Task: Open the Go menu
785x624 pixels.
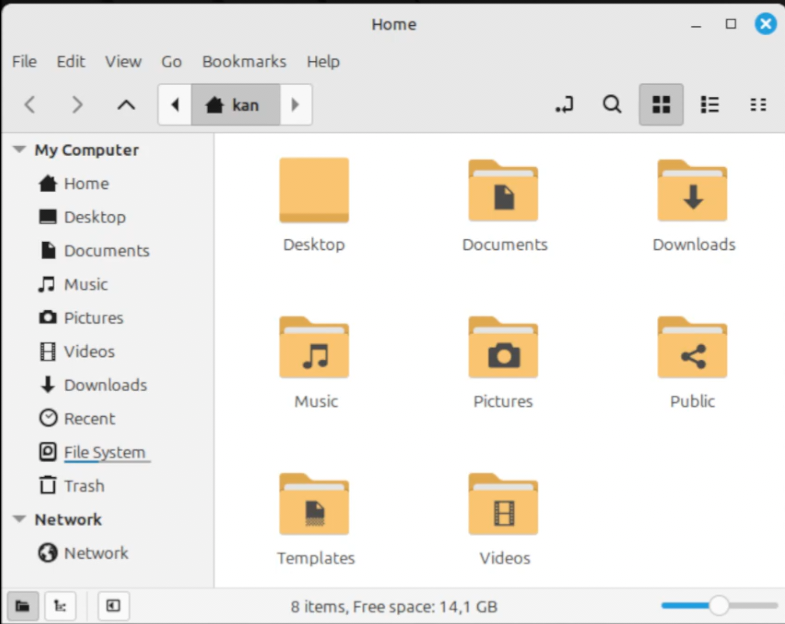Action: pyautogui.click(x=171, y=62)
